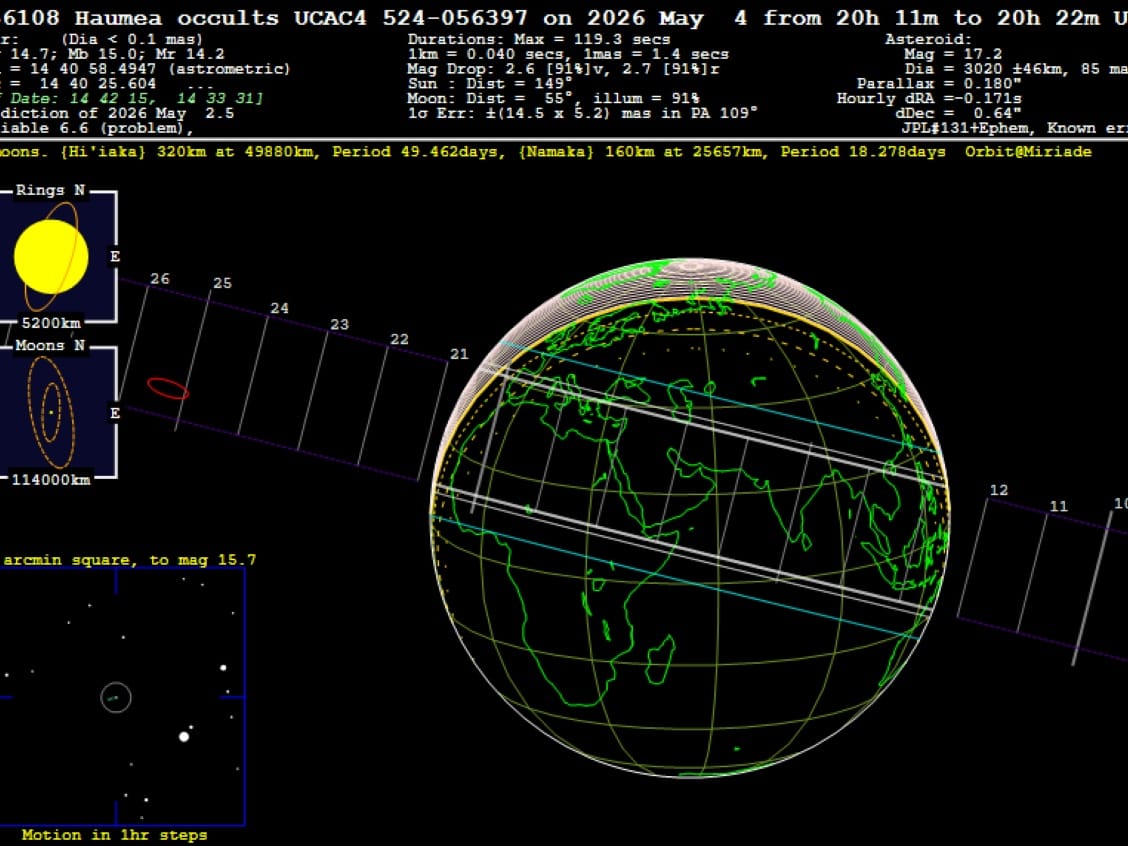
Task: Click time marker 24 on the path
Action: click(279, 309)
